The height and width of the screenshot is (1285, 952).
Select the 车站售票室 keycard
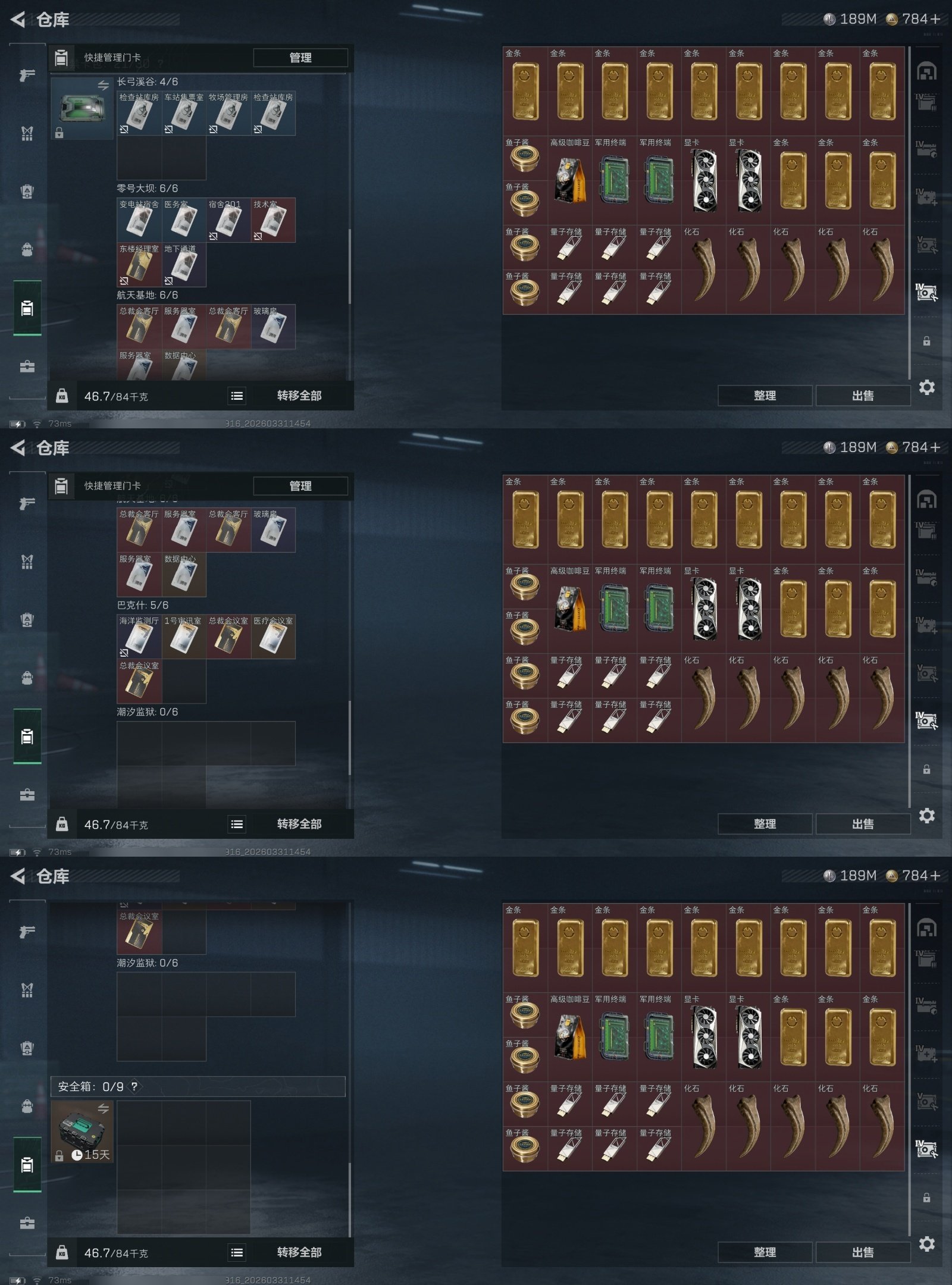184,113
